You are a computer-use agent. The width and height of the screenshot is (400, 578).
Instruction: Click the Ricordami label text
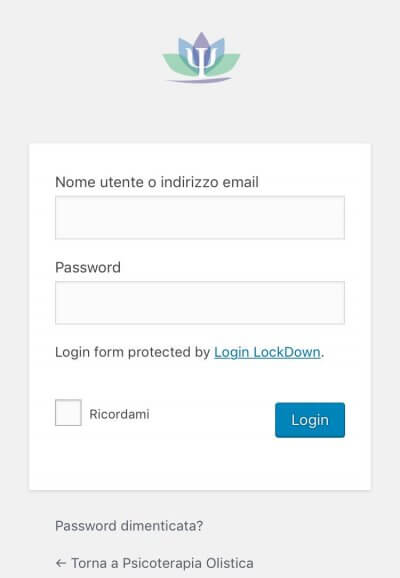(x=119, y=414)
